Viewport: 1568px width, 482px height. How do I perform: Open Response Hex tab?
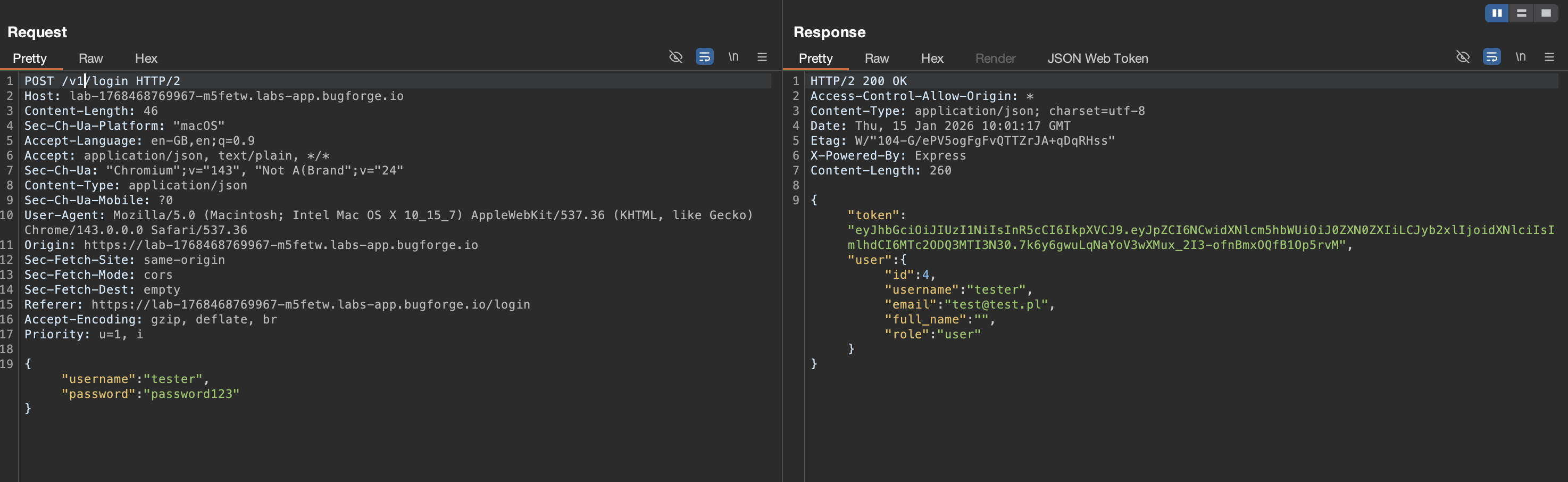931,59
